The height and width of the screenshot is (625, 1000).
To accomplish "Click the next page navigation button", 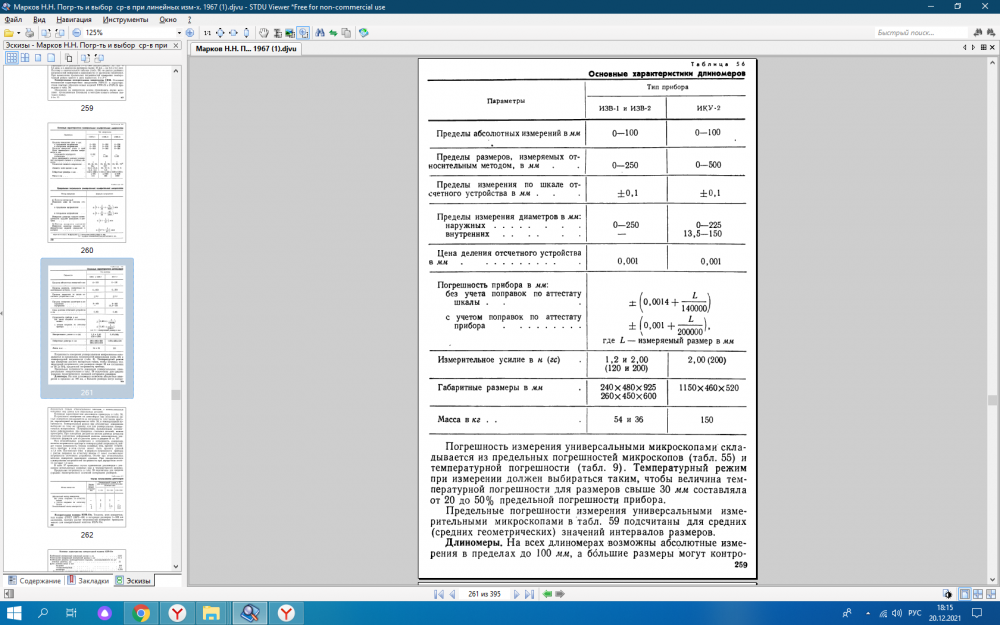I will tap(516, 593).
